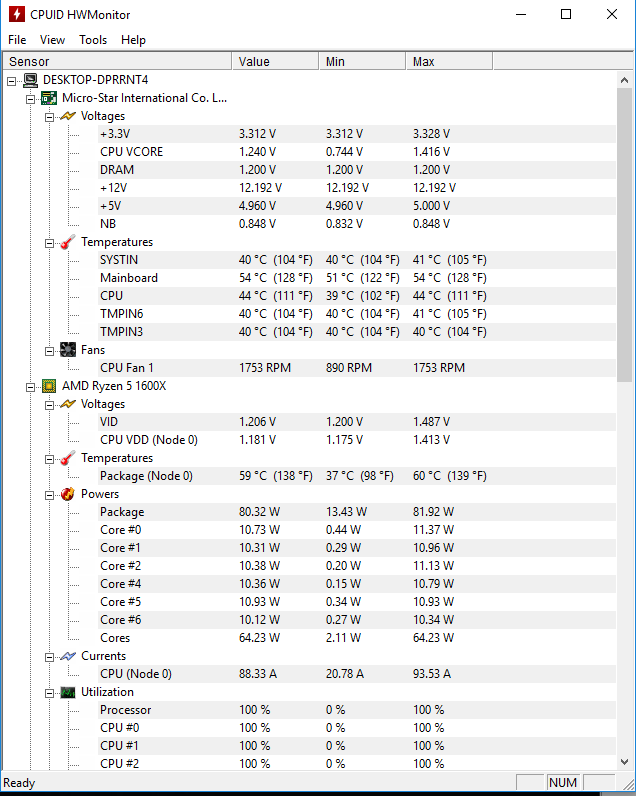Click the Powers flame icon
This screenshot has height=796, width=636.
click(68, 494)
